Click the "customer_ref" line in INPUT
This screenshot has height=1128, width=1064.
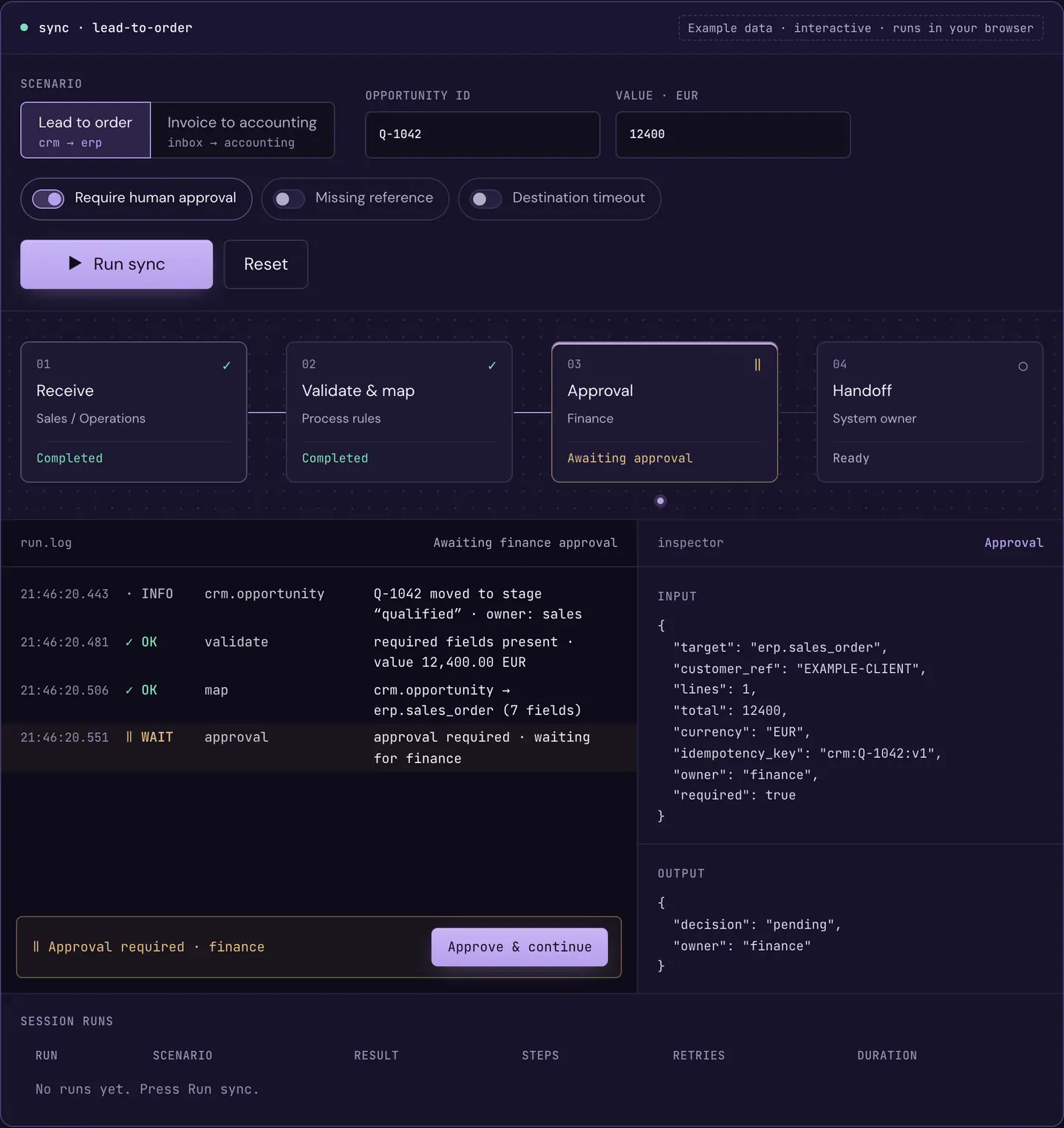tap(799, 669)
